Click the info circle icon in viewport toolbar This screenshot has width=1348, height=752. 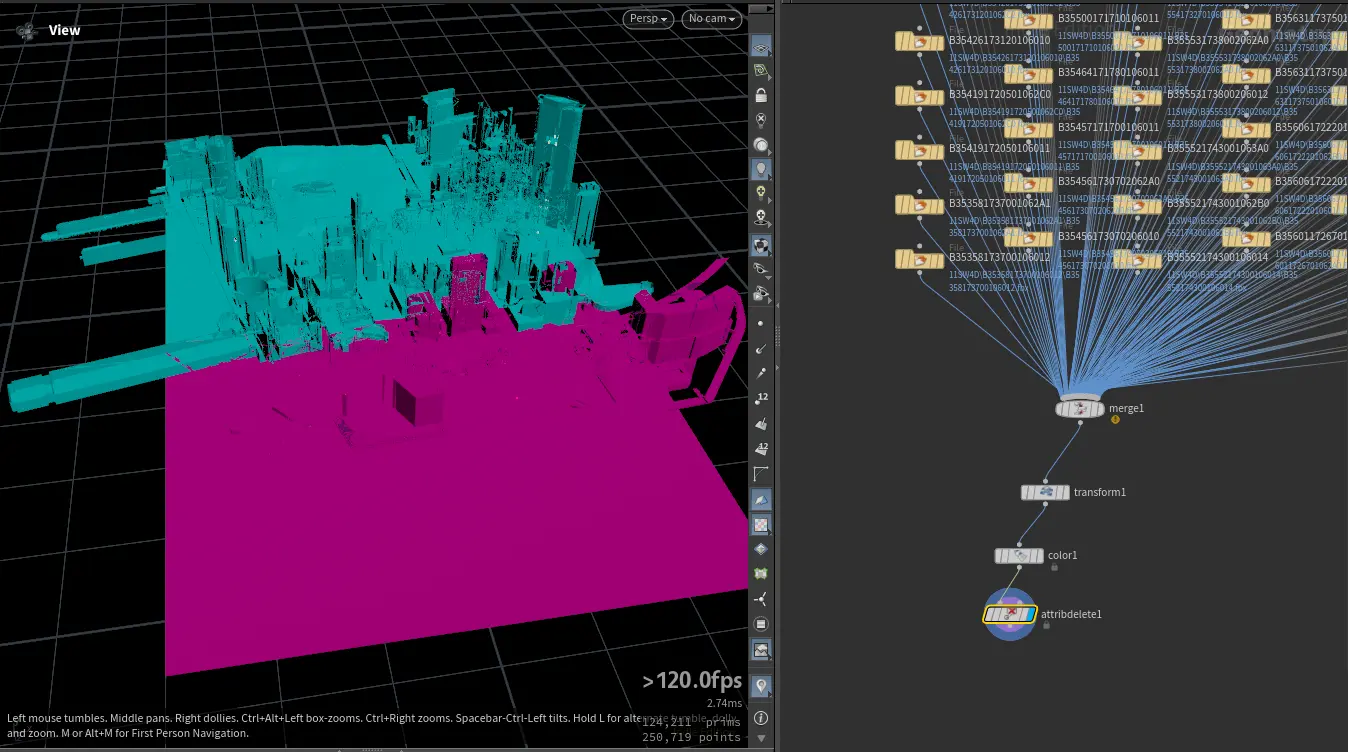click(x=761, y=718)
